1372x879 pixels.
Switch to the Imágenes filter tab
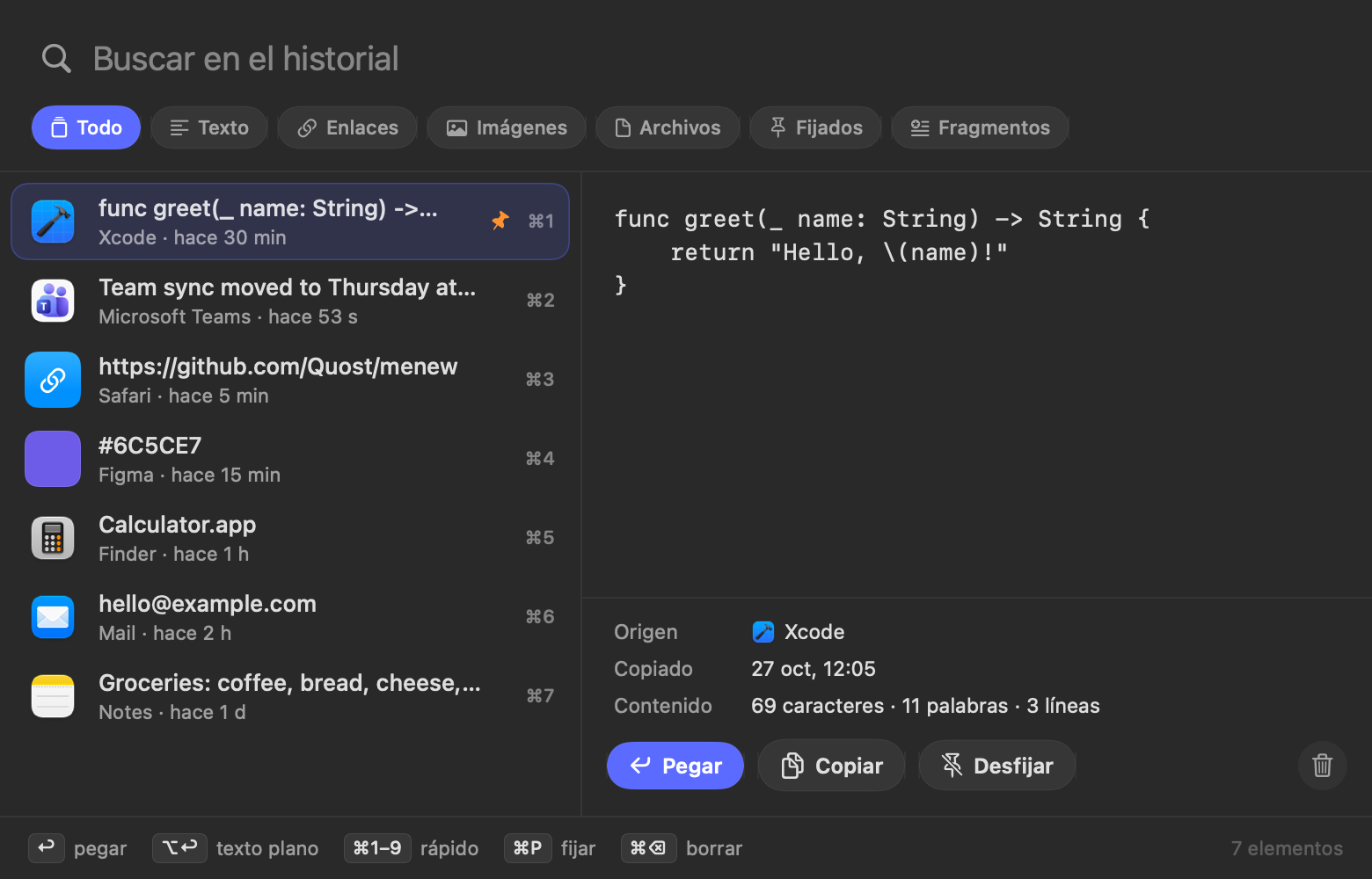click(x=507, y=127)
